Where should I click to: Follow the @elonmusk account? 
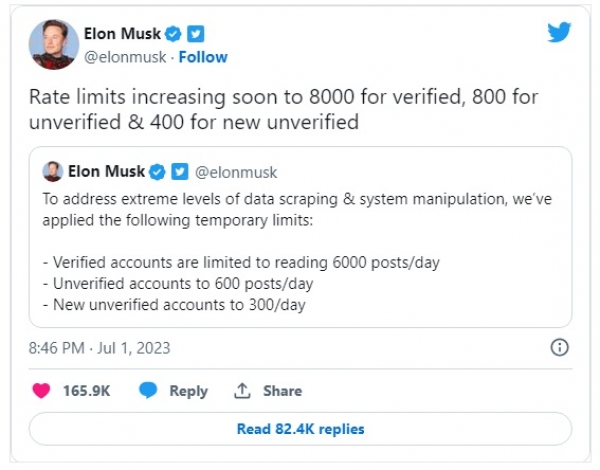203,57
